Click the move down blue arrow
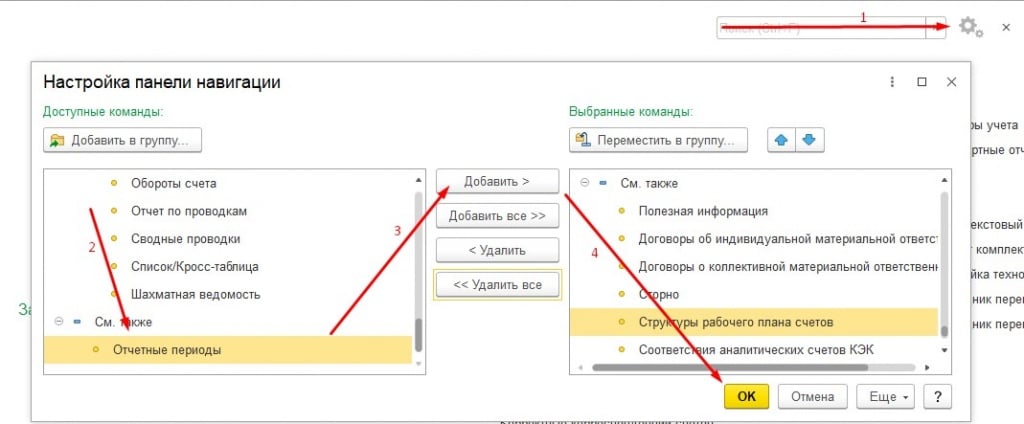 point(808,140)
